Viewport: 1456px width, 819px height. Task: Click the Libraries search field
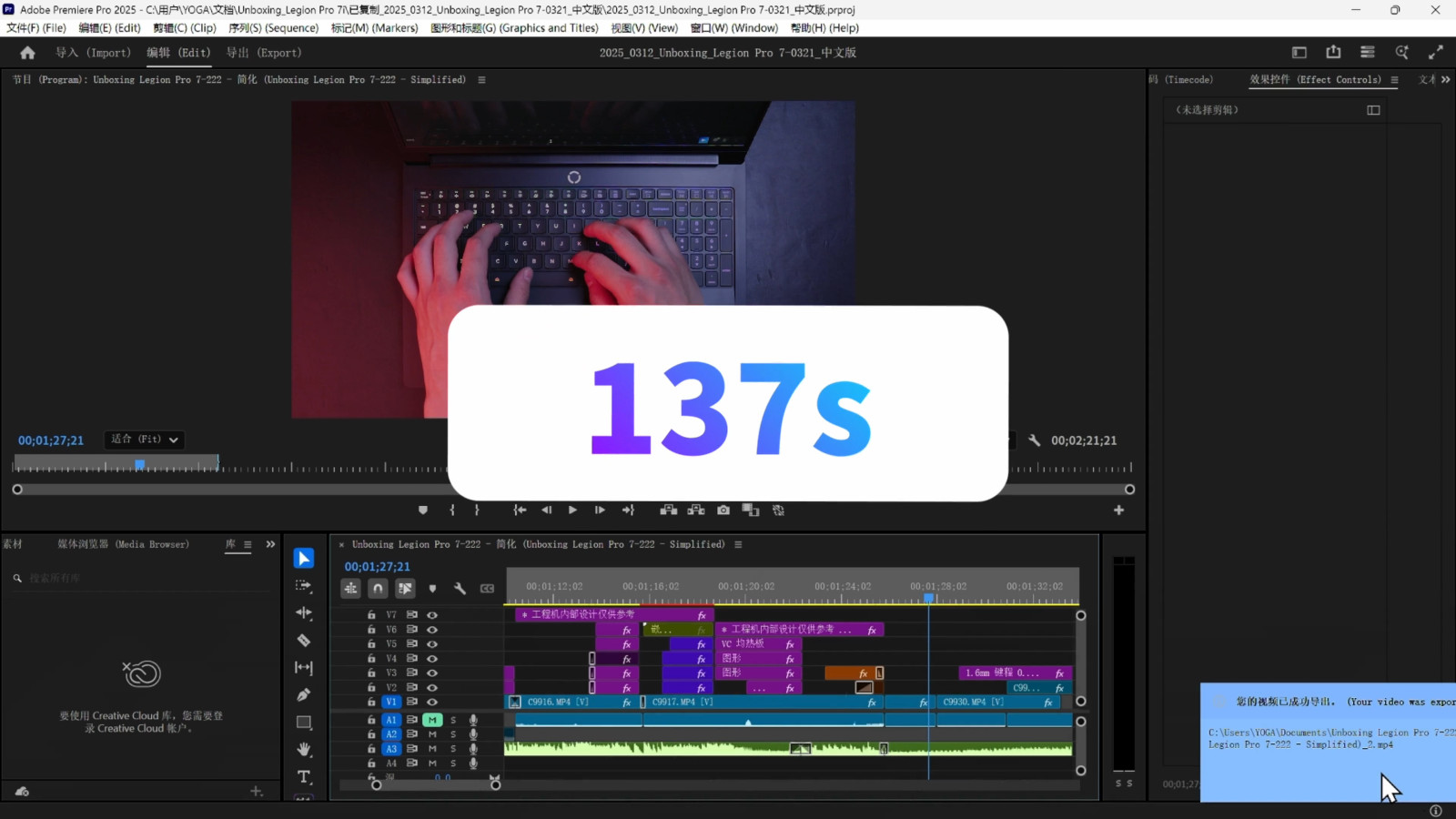pyautogui.click(x=141, y=578)
